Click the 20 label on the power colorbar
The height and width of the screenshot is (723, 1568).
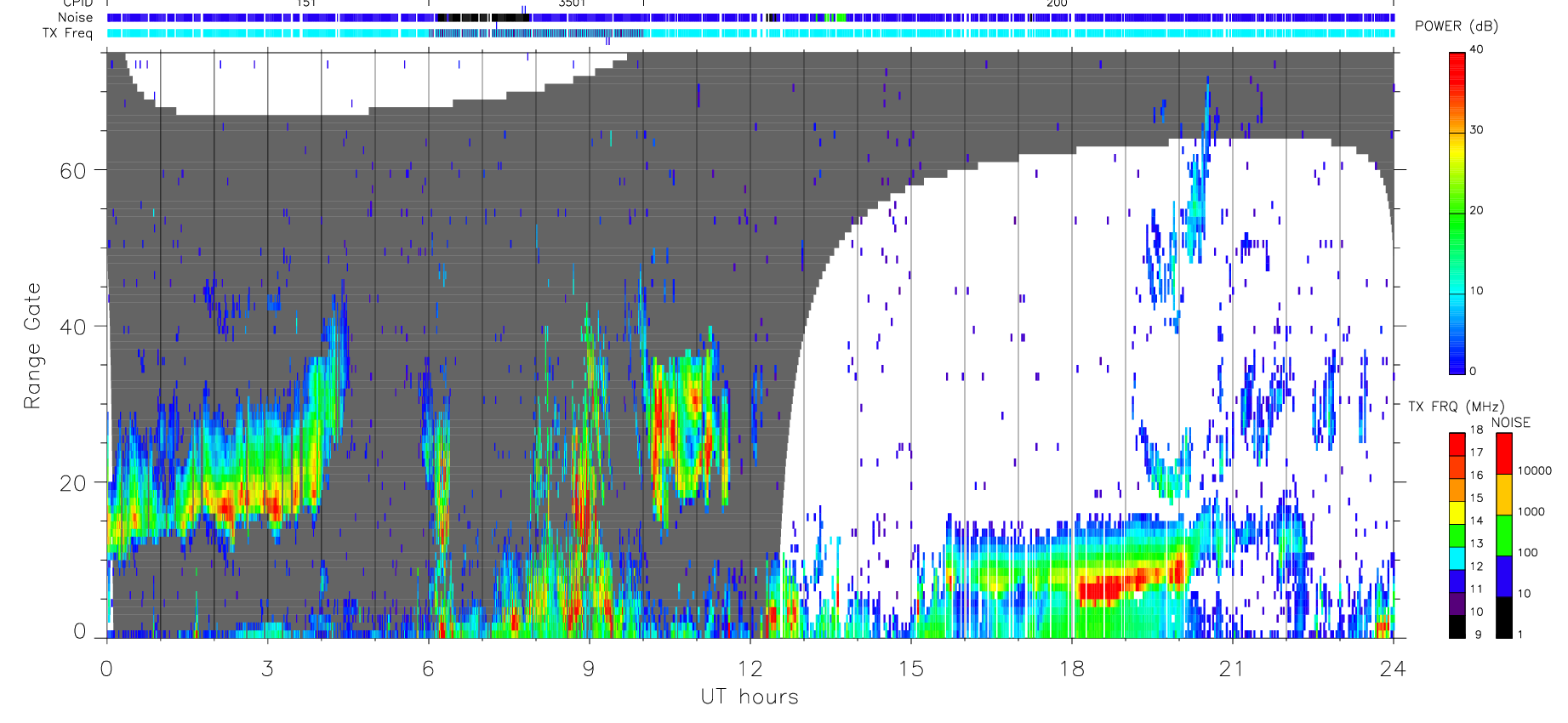(x=1476, y=210)
